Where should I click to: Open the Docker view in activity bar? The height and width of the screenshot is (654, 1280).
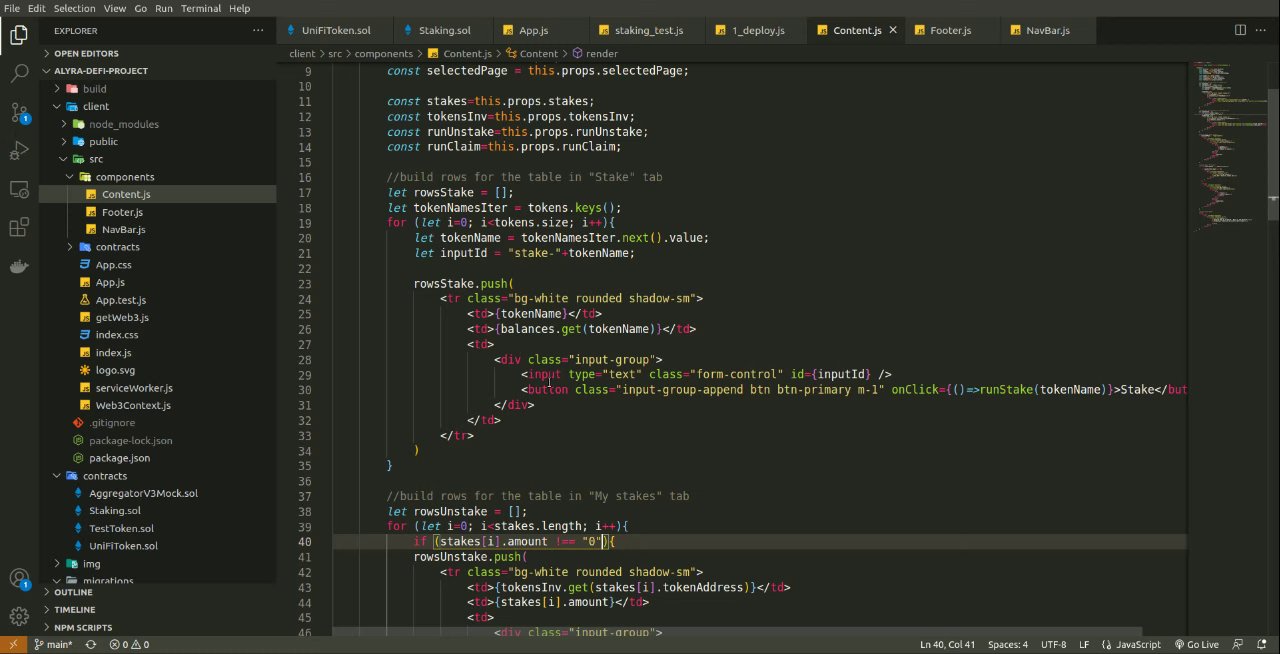(19, 267)
